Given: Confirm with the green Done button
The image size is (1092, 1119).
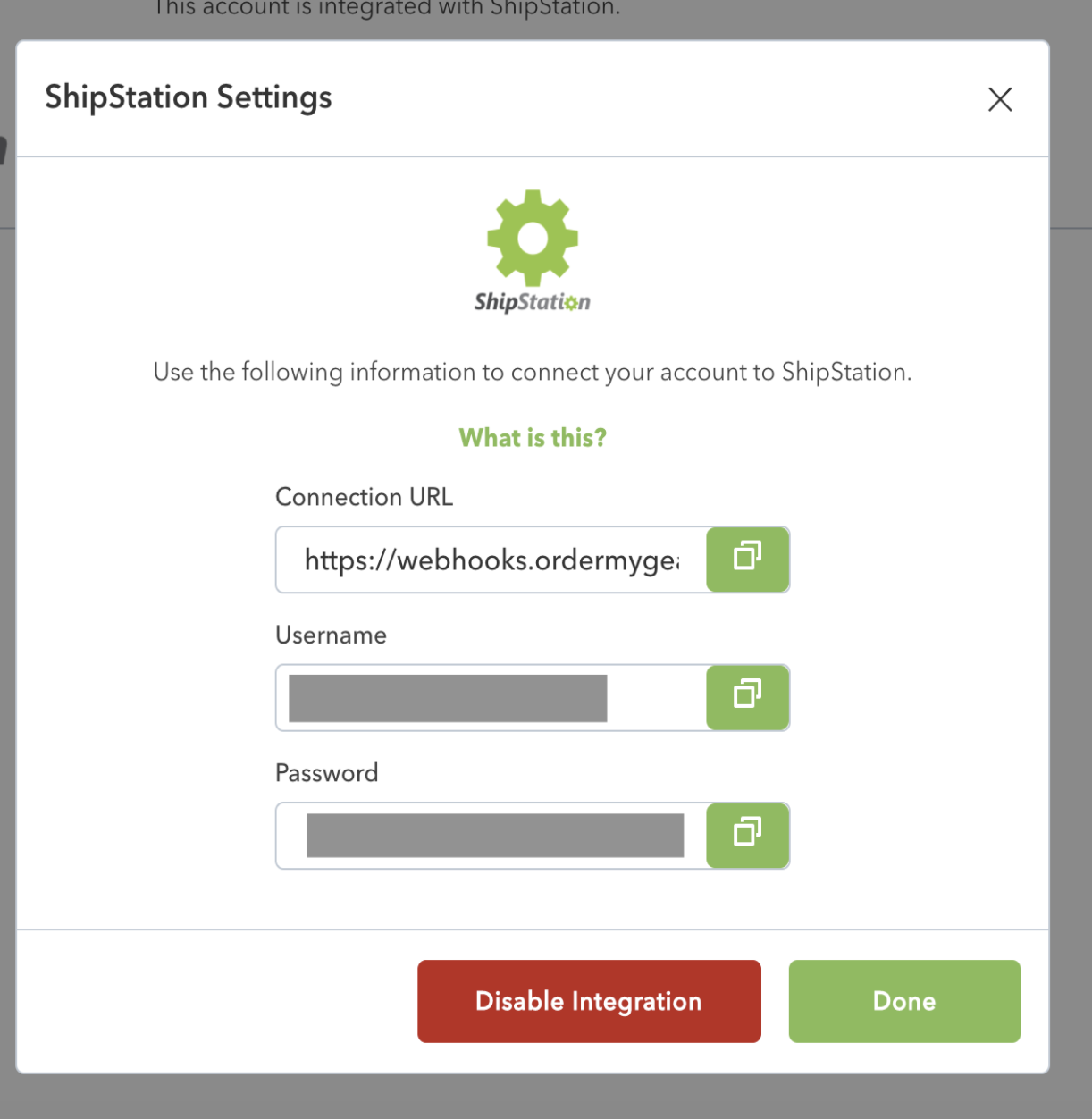Looking at the screenshot, I should [904, 1001].
